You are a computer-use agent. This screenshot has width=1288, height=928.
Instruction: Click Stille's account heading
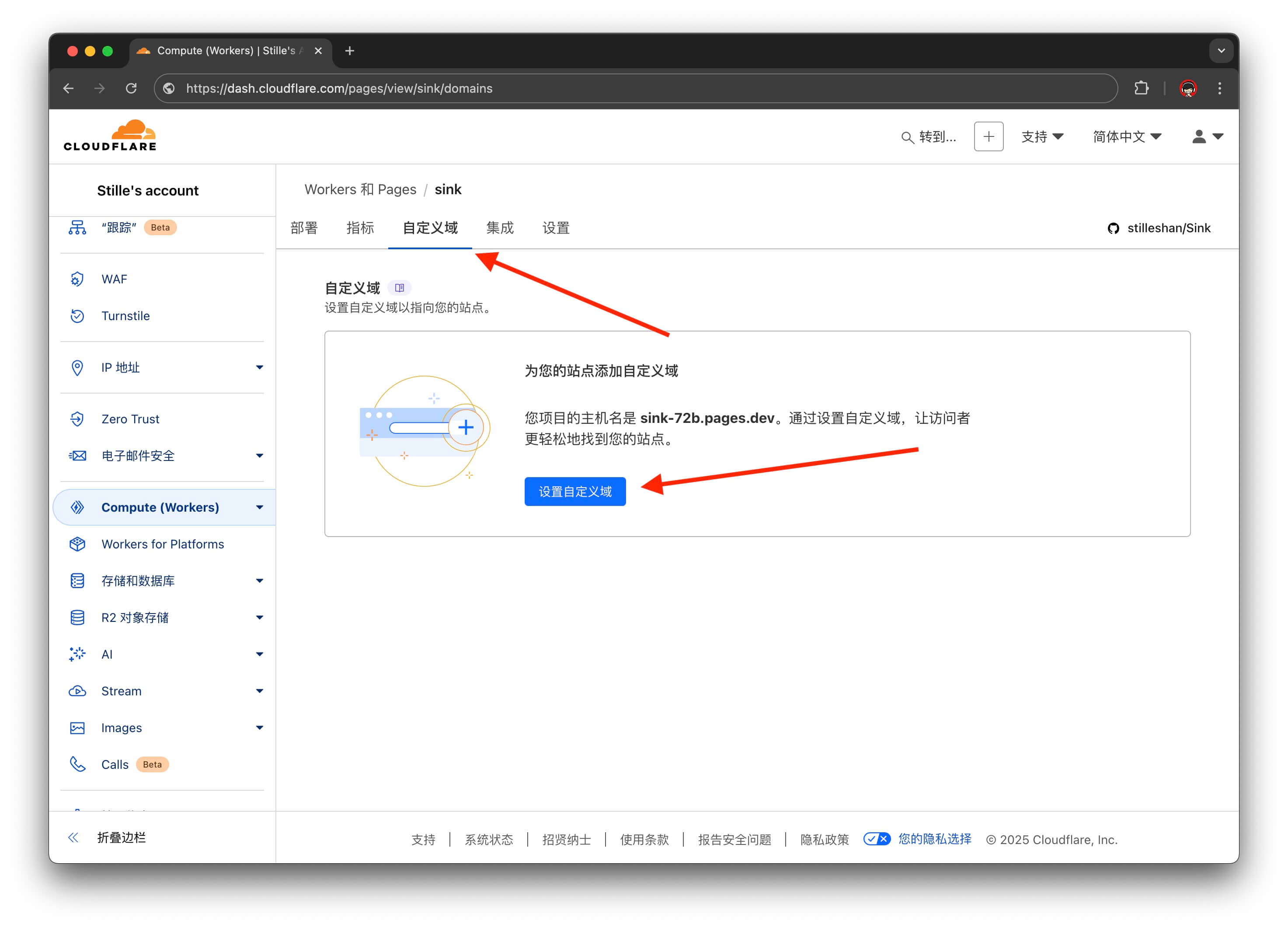(148, 190)
